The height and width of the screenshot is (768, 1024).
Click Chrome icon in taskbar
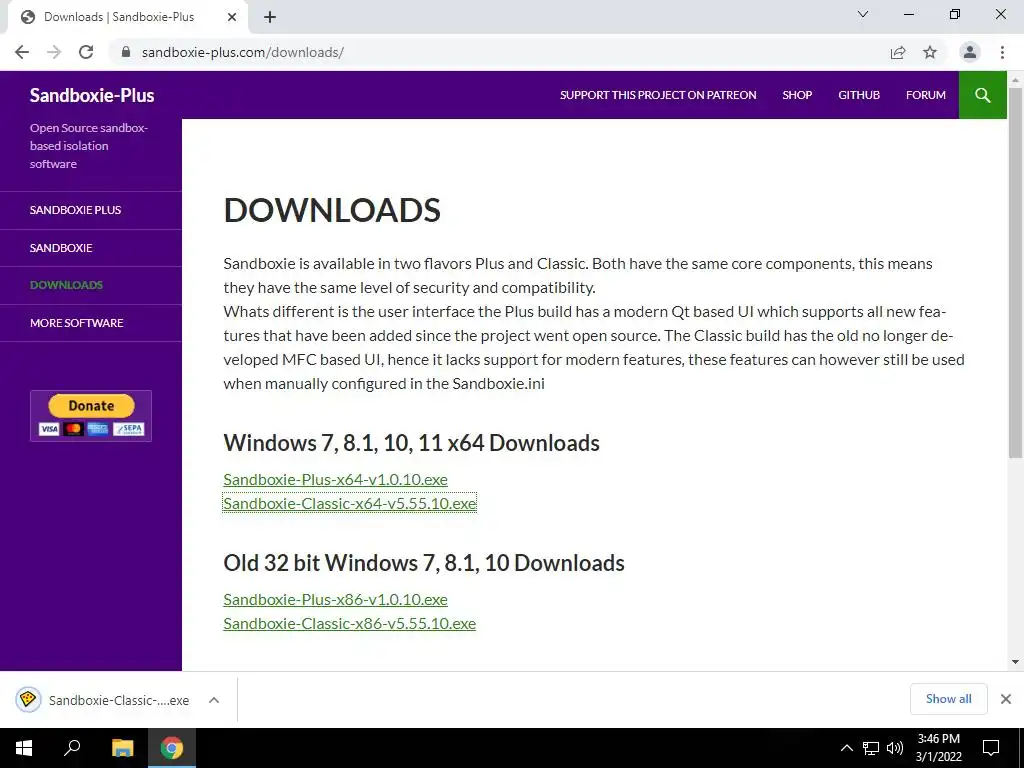172,748
